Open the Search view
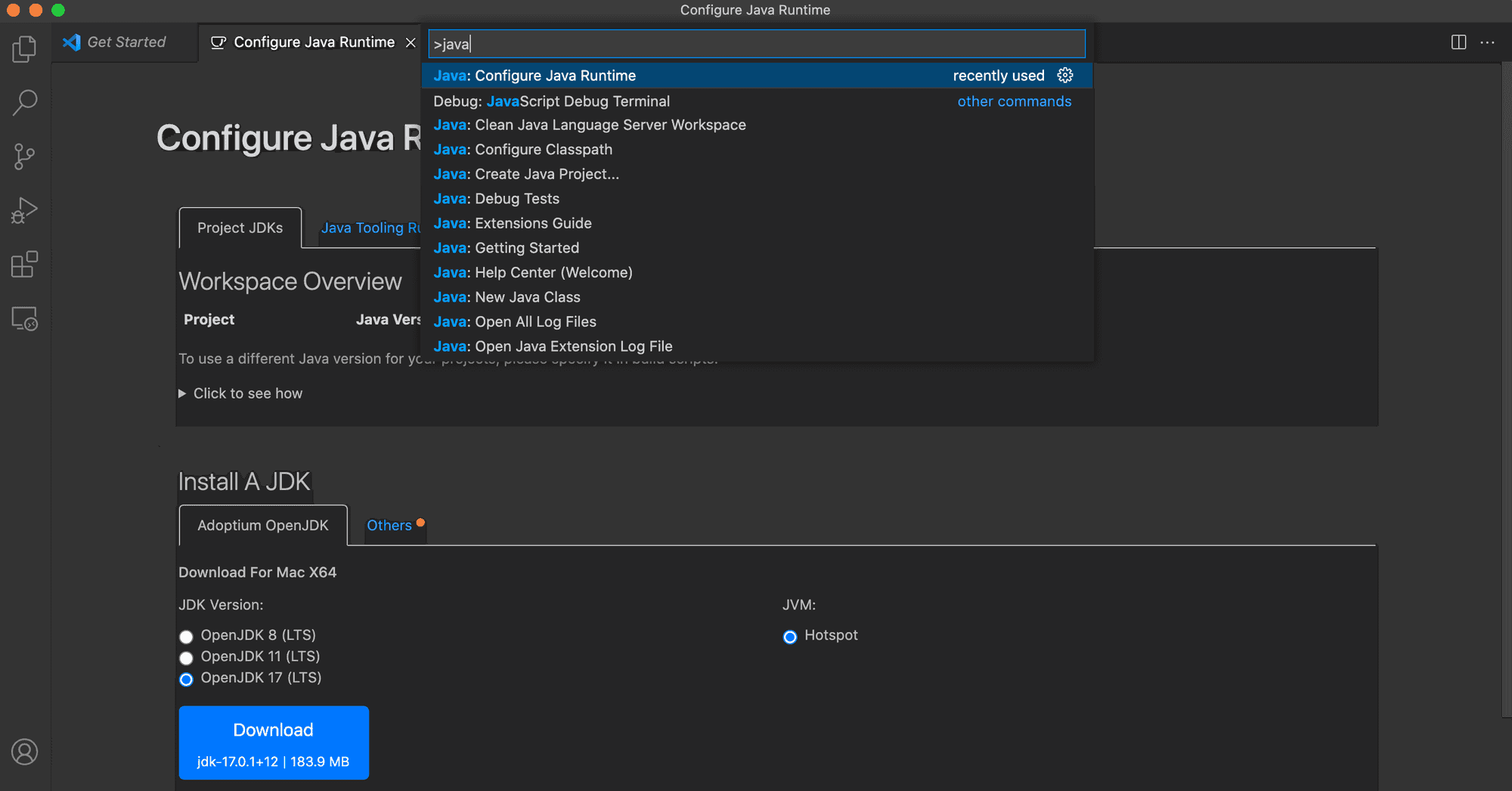This screenshot has height=791, width=1512. point(25,101)
